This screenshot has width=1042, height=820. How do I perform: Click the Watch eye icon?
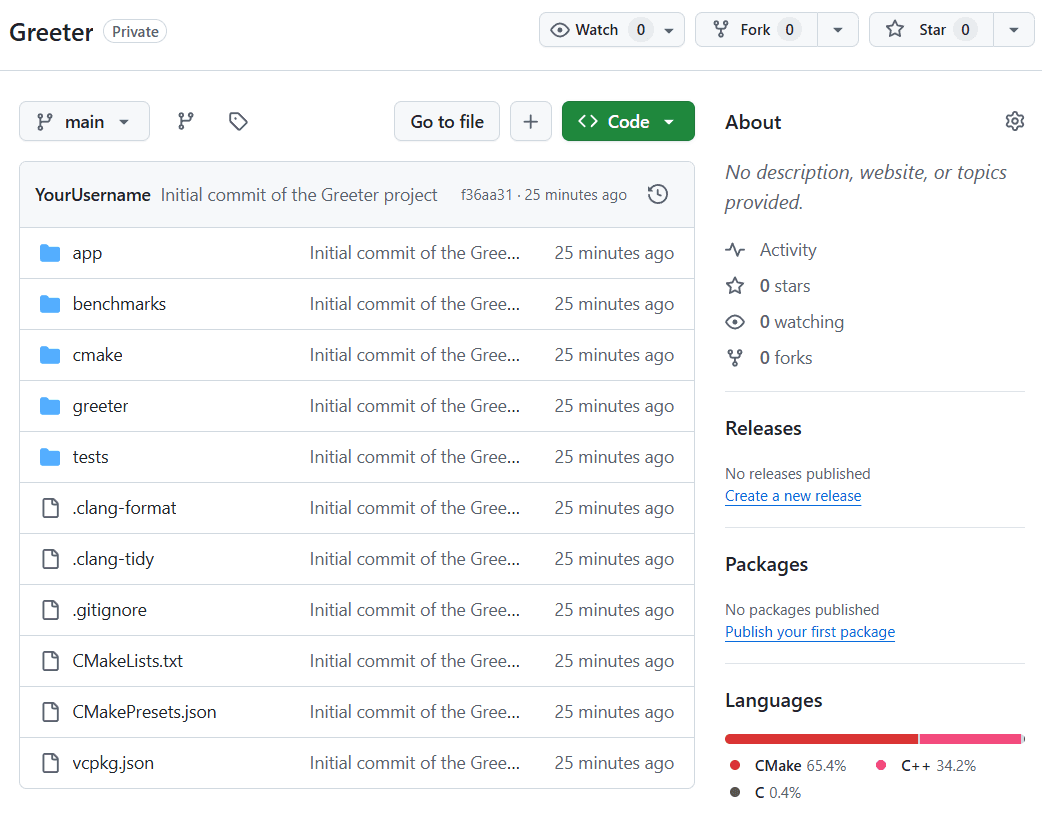[560, 29]
